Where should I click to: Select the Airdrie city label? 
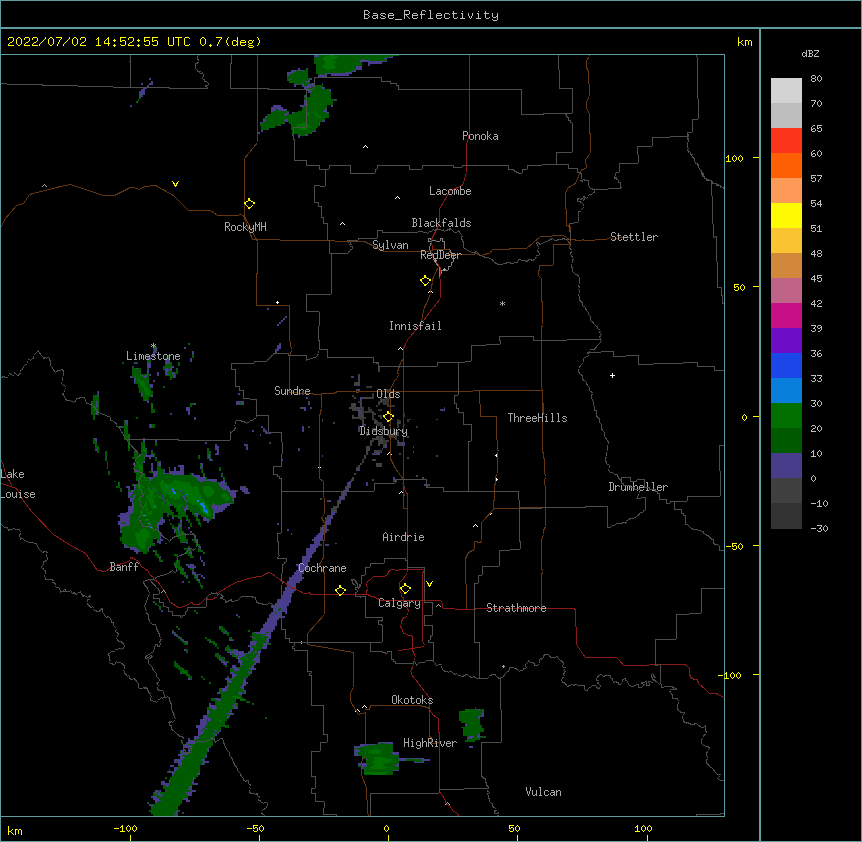click(403, 537)
